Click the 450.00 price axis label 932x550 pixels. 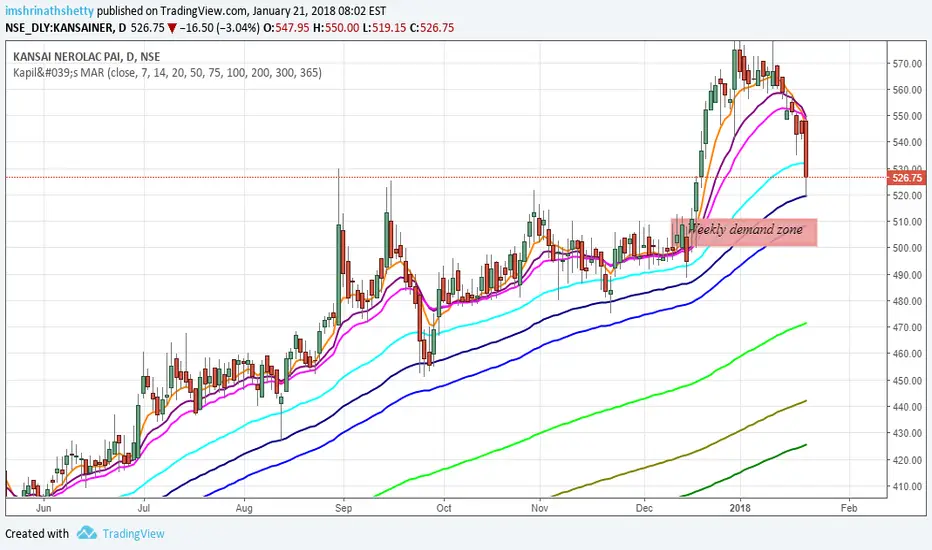[907, 381]
